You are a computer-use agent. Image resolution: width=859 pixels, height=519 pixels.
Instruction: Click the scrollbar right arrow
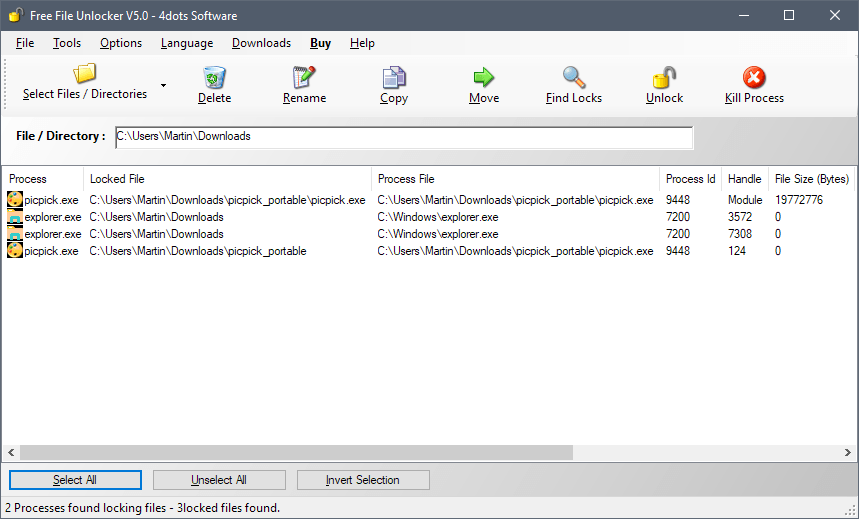pyautogui.click(x=847, y=453)
